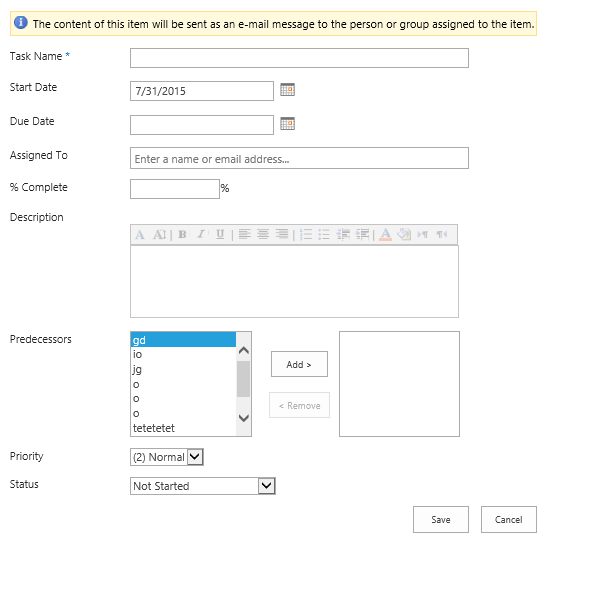Open the Start Date calendar picker
Viewport: 599px width, 591px height.
pos(287,90)
